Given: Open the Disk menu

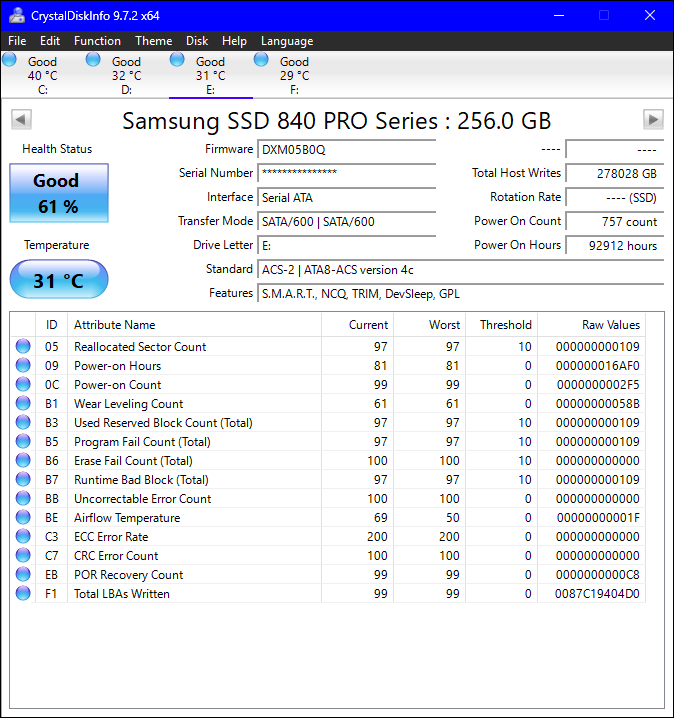Looking at the screenshot, I should coord(197,41).
